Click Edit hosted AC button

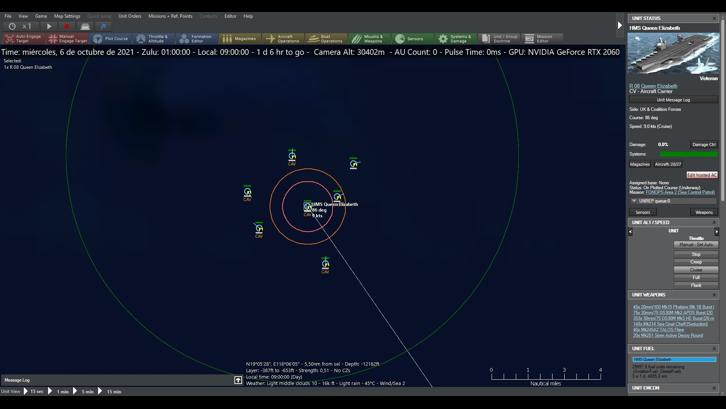coord(702,175)
